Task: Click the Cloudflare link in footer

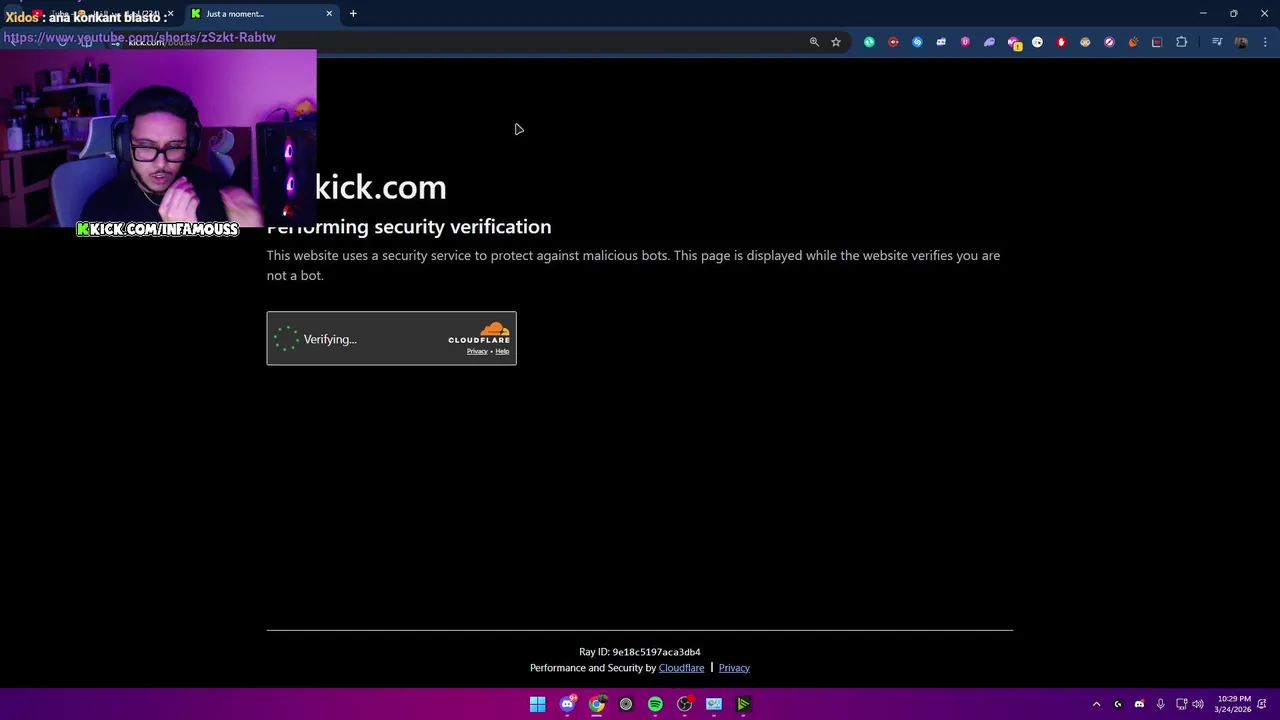Action: click(x=681, y=668)
